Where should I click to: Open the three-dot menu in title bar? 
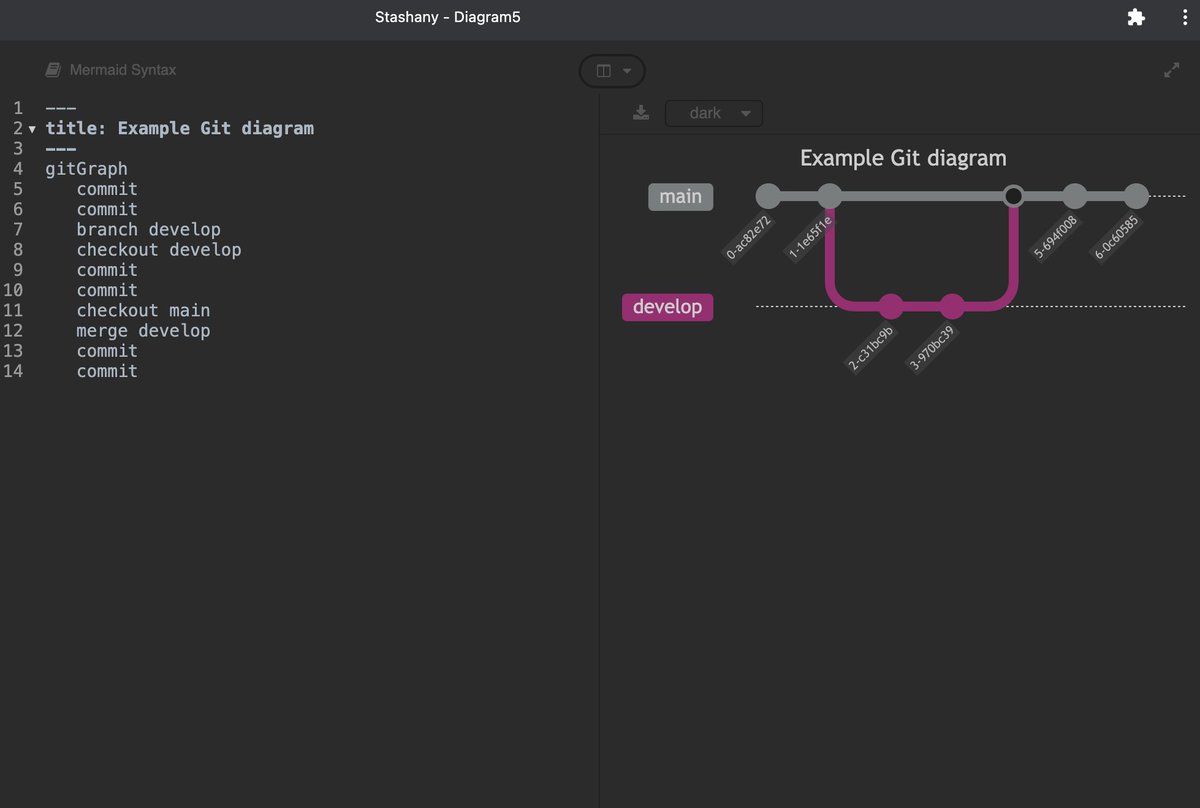(1184, 17)
